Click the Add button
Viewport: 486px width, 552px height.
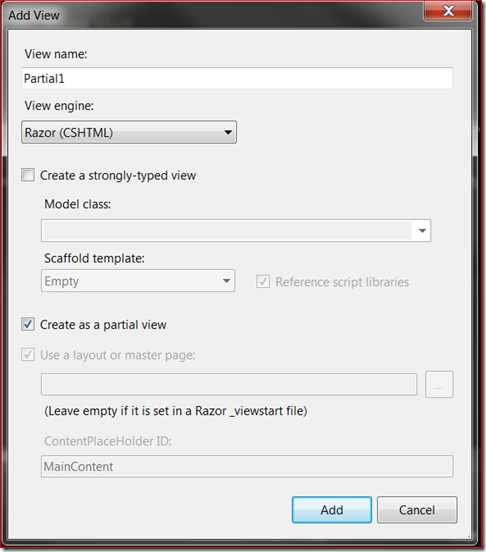[x=332, y=510]
